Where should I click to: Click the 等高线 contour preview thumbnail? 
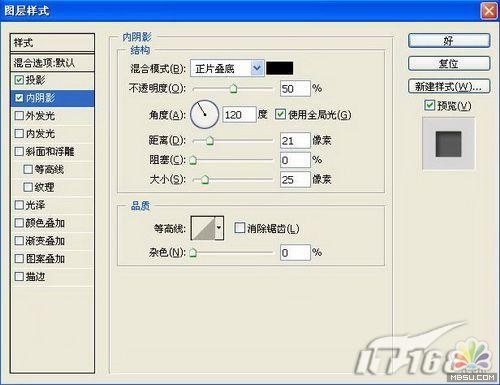(203, 228)
